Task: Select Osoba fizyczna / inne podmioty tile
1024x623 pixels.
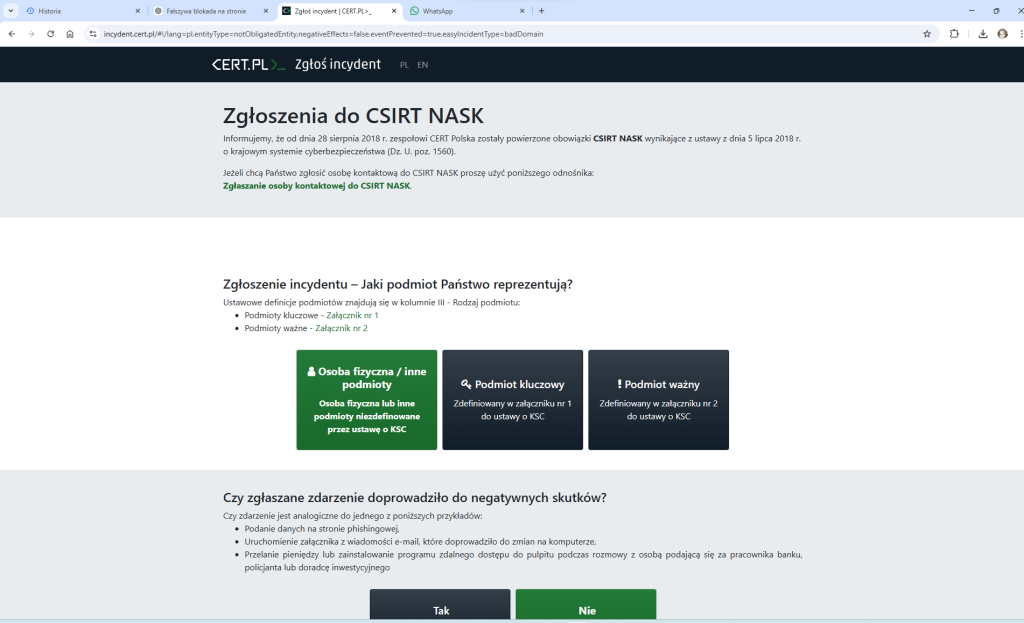Action: 366,400
